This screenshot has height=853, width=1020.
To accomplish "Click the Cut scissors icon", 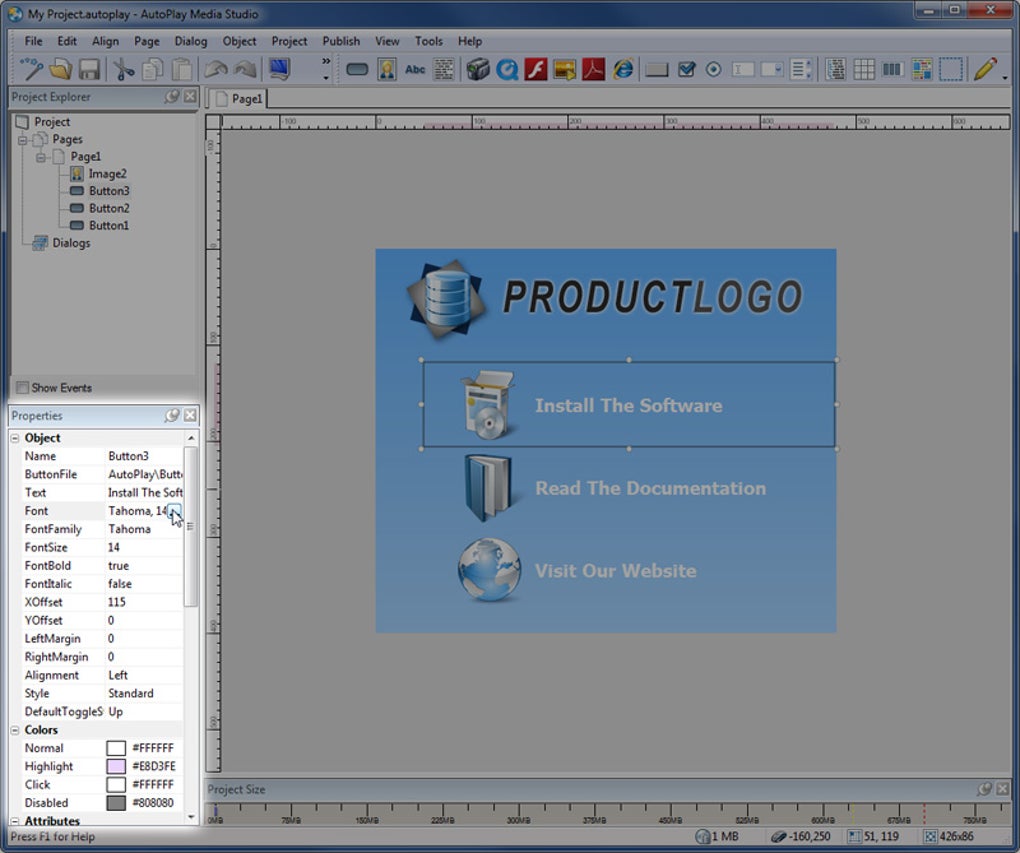I will (x=123, y=69).
